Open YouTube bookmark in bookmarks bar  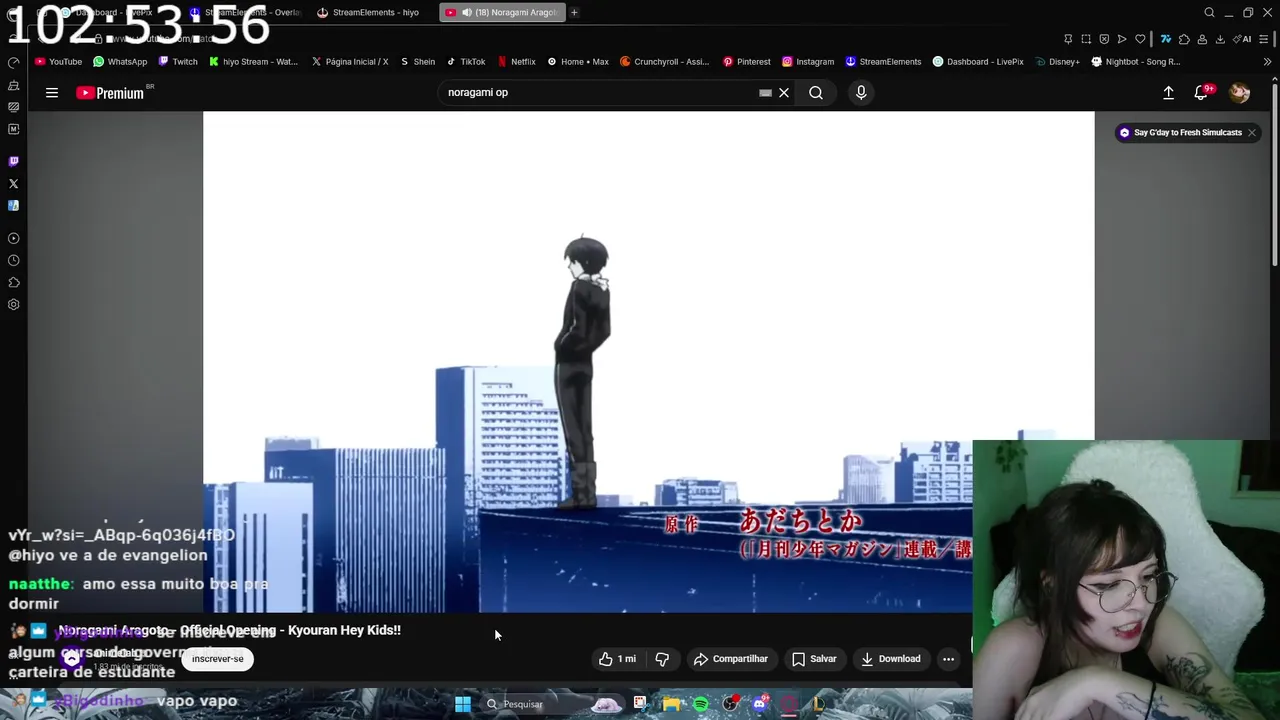(58, 62)
